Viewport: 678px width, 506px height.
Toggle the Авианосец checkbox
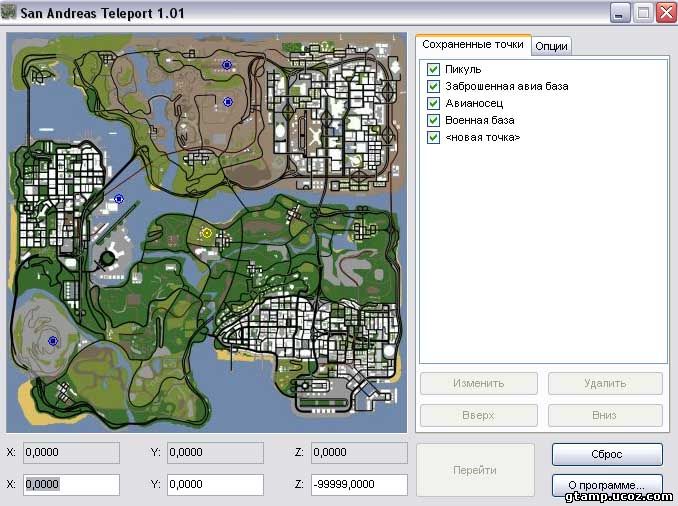click(433, 103)
